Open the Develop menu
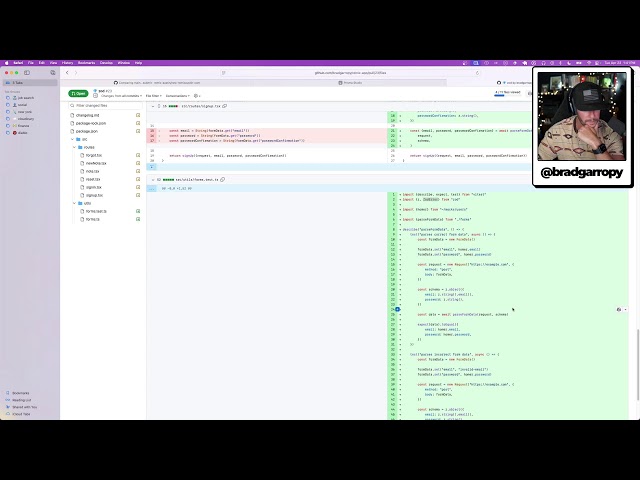 click(106, 63)
